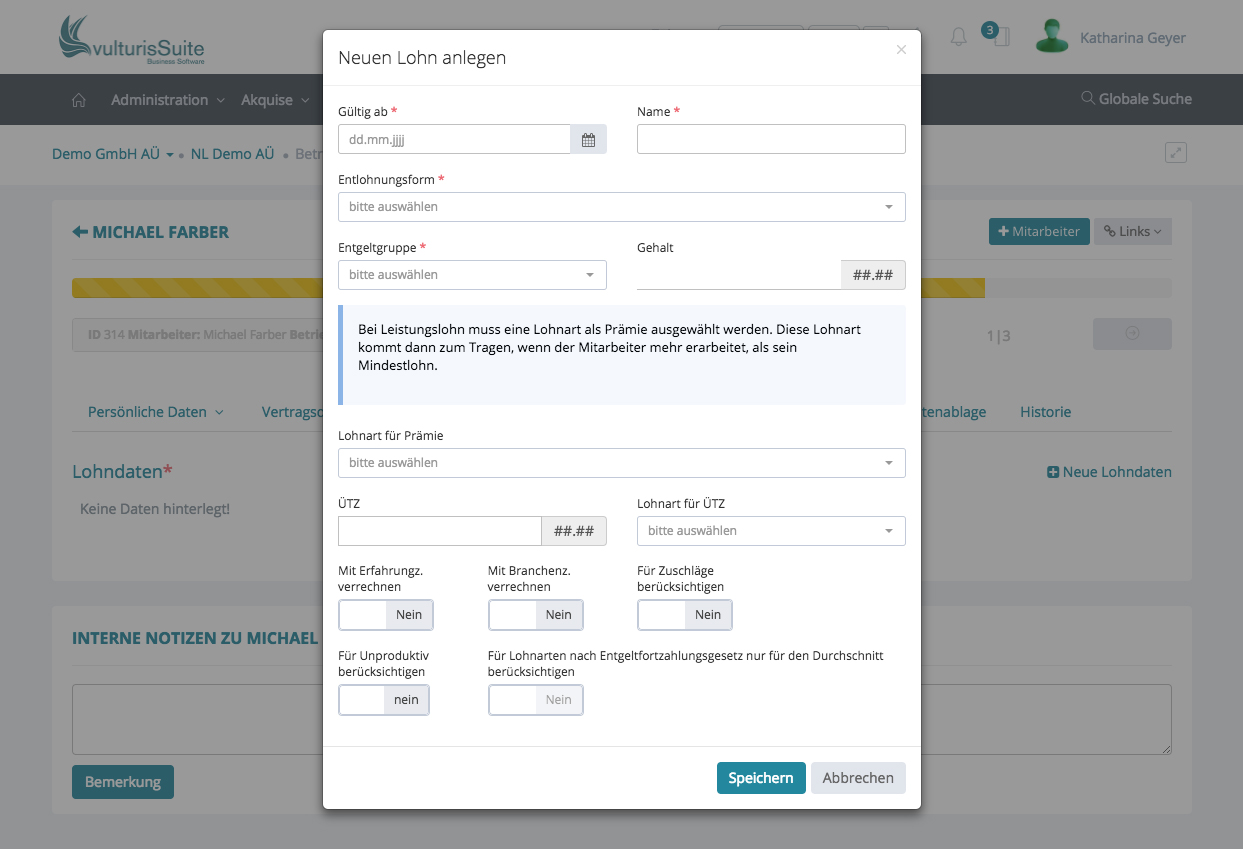Switch to the Historie tab
The image size is (1243, 849).
[1045, 412]
